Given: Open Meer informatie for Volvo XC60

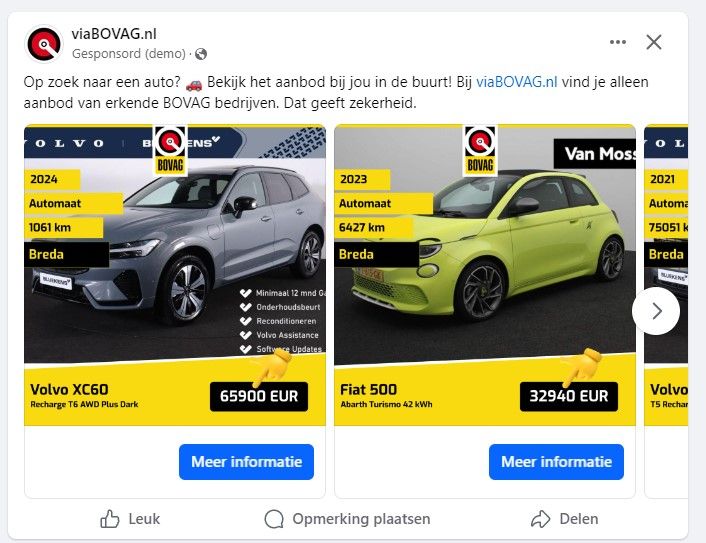Looking at the screenshot, I should pos(246,462).
